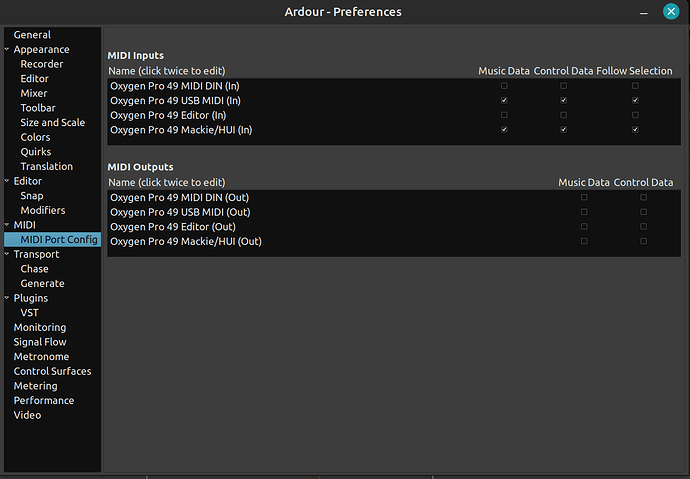Select Oxygen Pro 49 Mackie/HUI (Out) port name
Screen dimensions: 690x479
[x=185, y=241]
